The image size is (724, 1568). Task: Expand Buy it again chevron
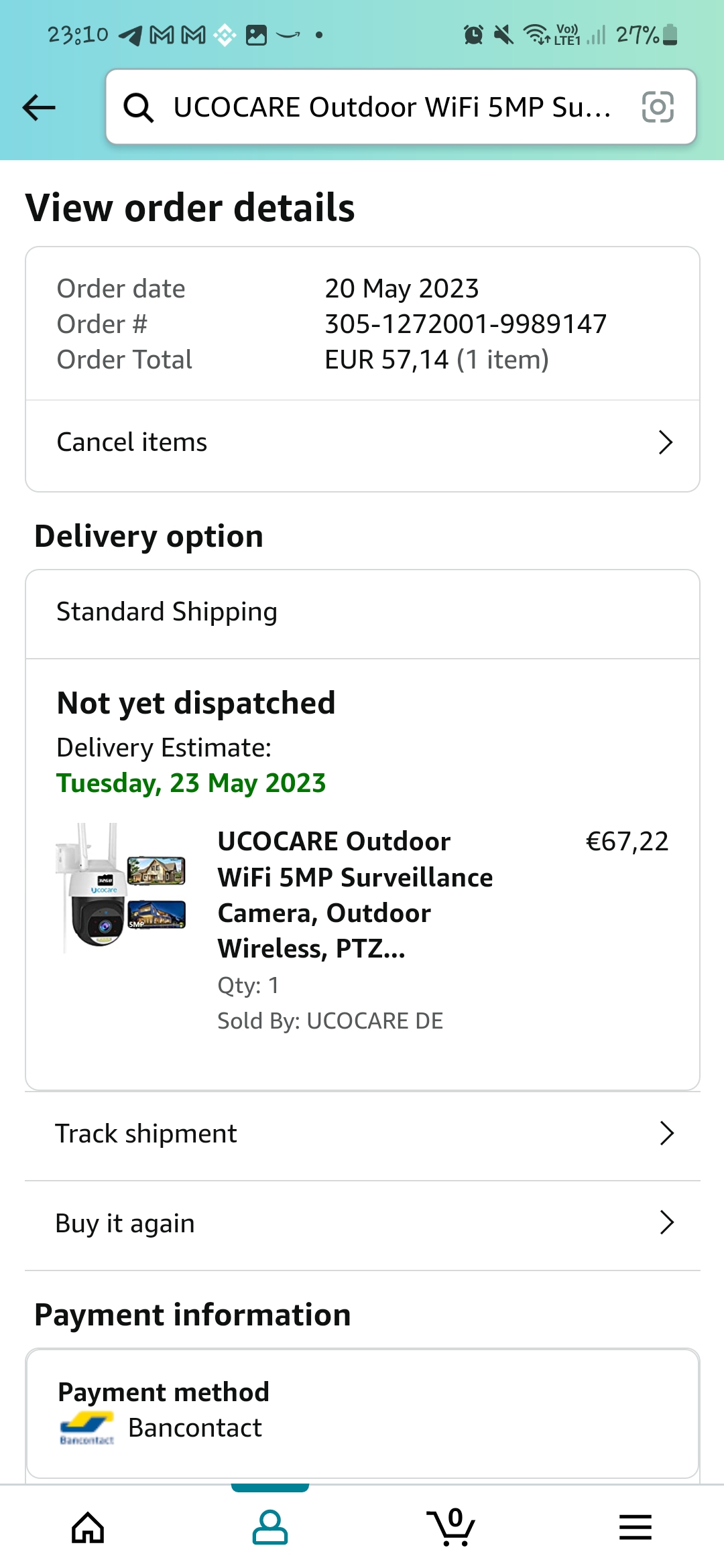[666, 1223]
